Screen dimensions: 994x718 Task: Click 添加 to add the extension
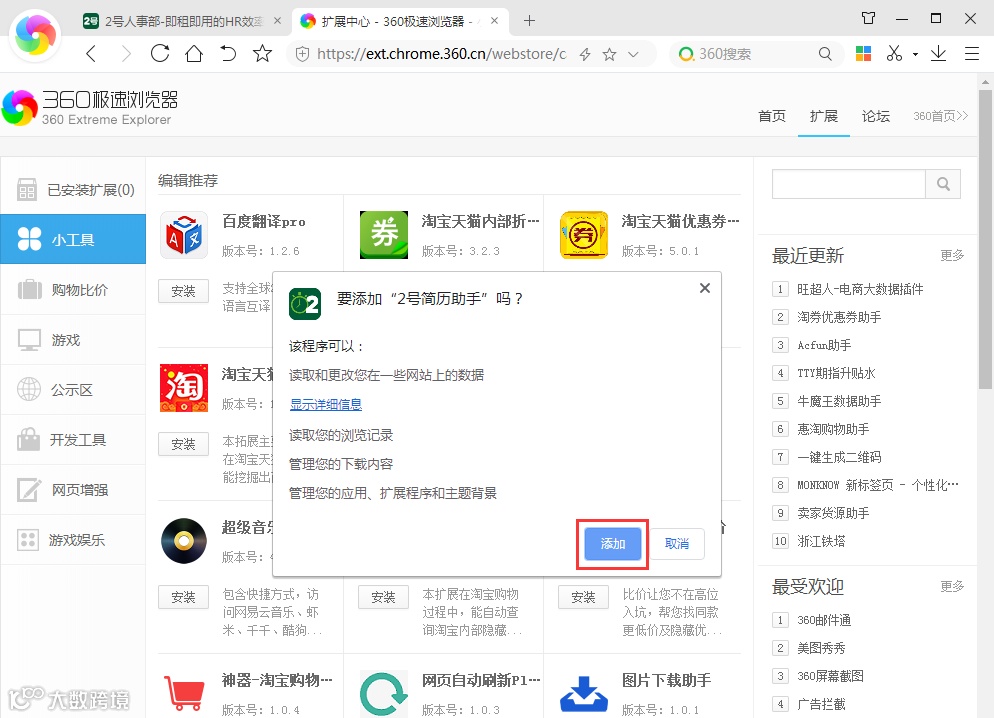(x=612, y=544)
